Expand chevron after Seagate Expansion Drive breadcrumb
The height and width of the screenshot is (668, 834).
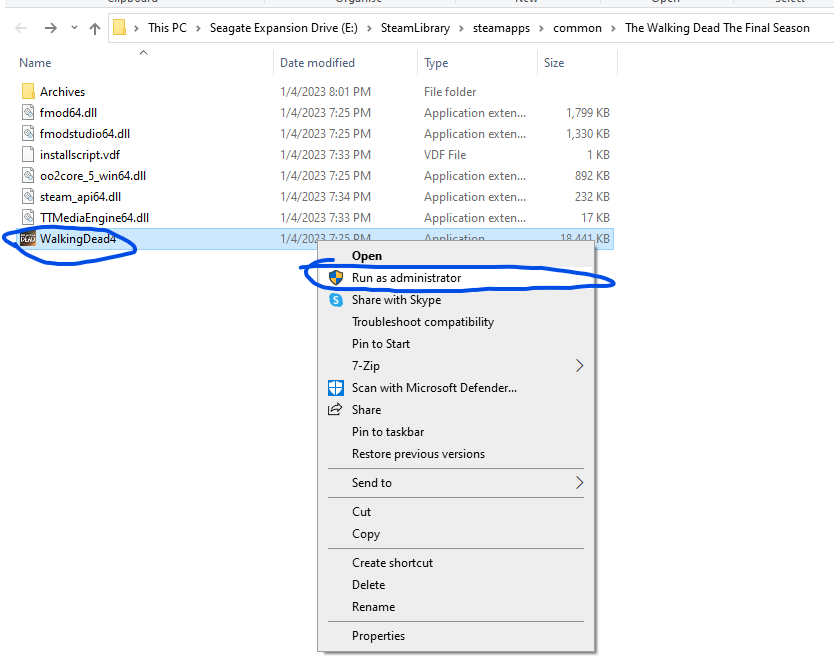click(x=369, y=28)
